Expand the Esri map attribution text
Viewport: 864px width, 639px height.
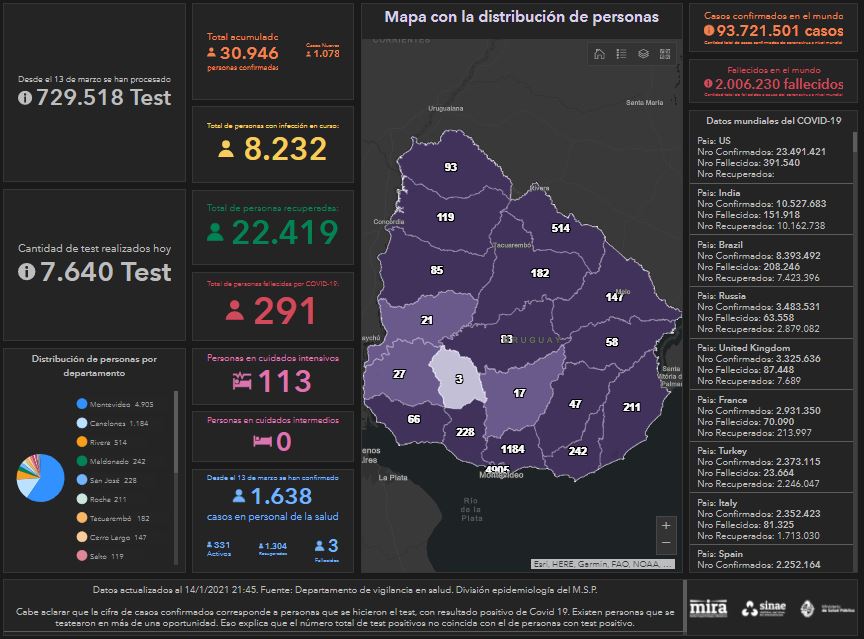(x=603, y=564)
